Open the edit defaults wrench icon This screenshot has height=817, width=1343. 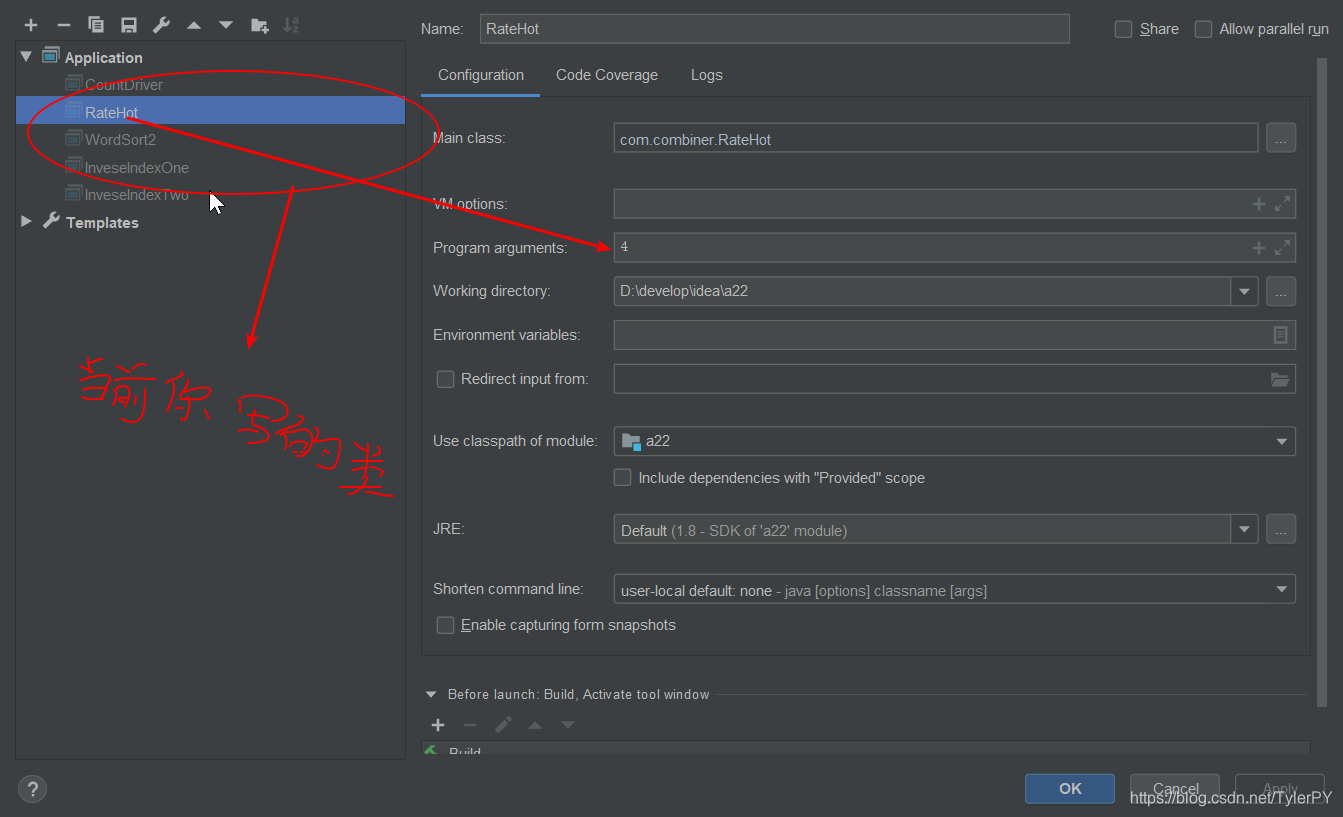pos(161,25)
